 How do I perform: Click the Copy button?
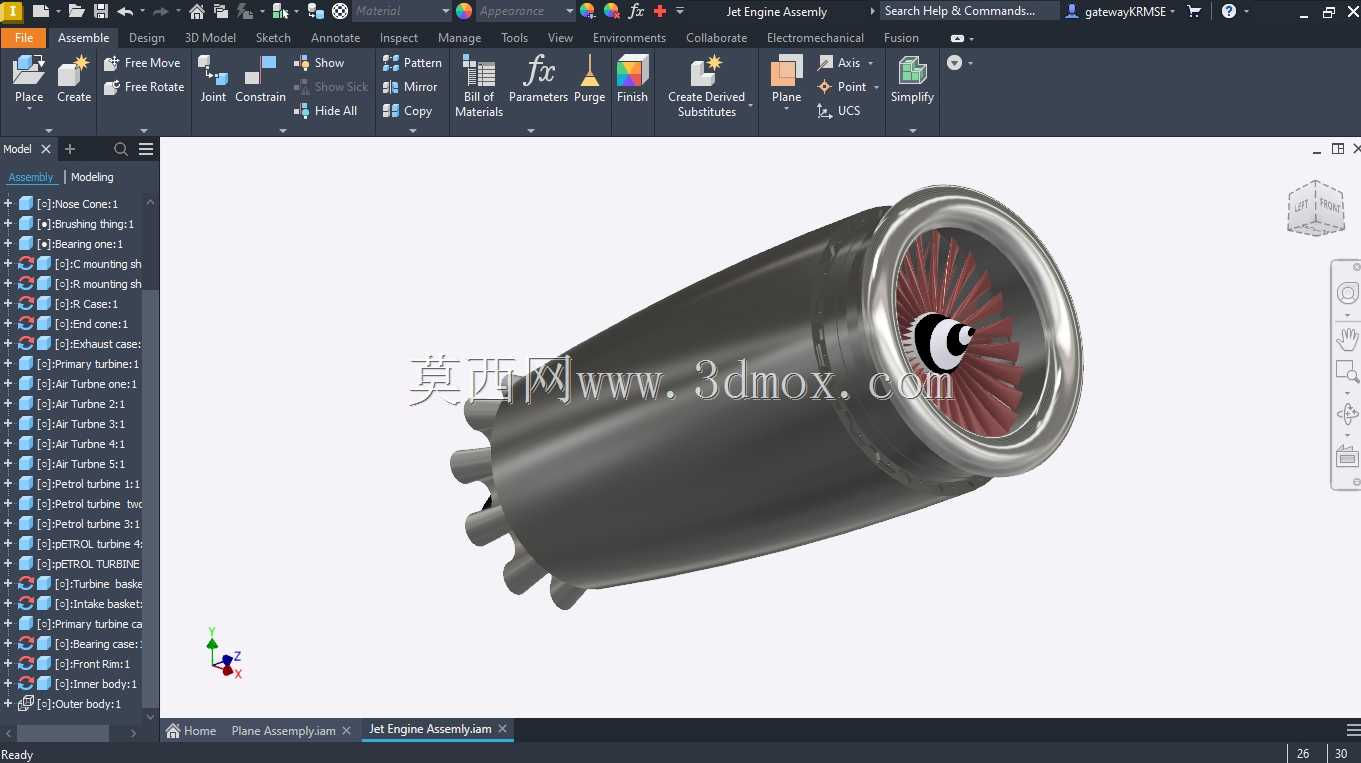(x=407, y=111)
